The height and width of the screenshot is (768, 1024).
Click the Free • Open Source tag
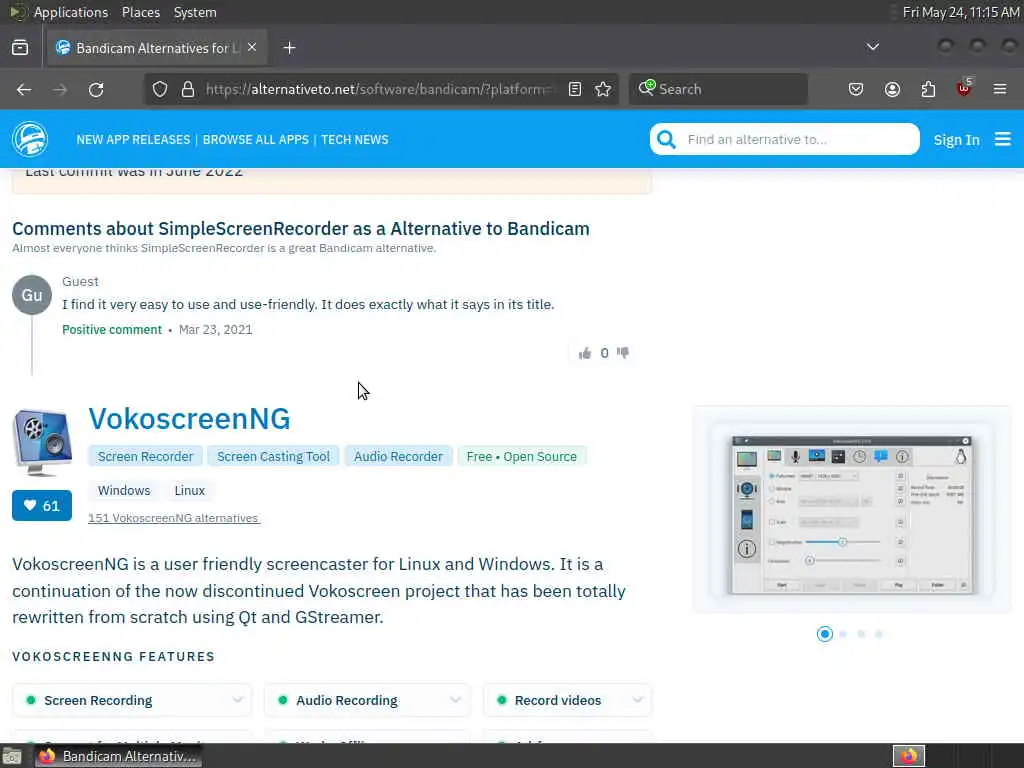tap(522, 456)
